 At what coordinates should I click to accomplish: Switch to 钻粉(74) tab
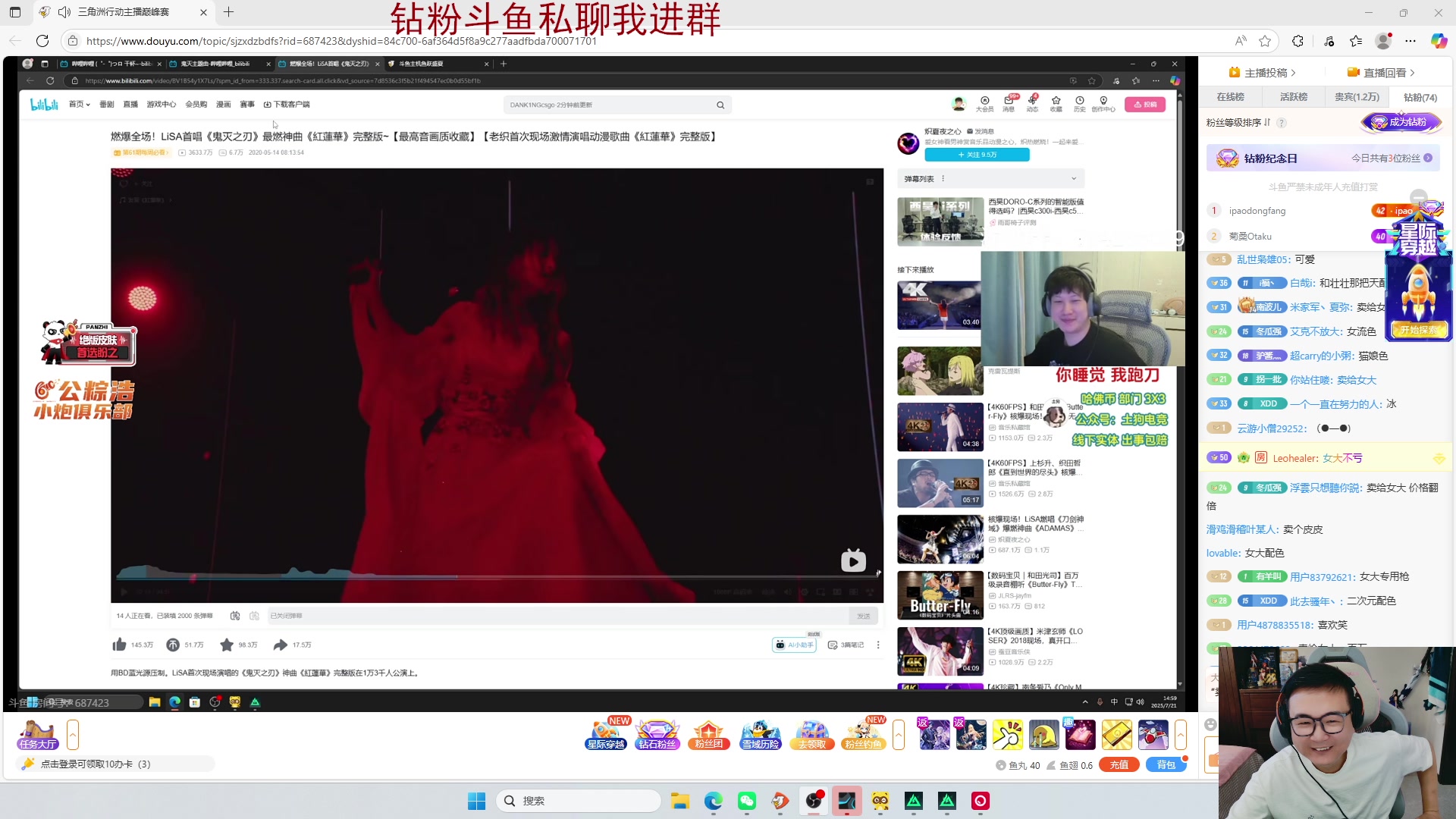click(x=1420, y=97)
